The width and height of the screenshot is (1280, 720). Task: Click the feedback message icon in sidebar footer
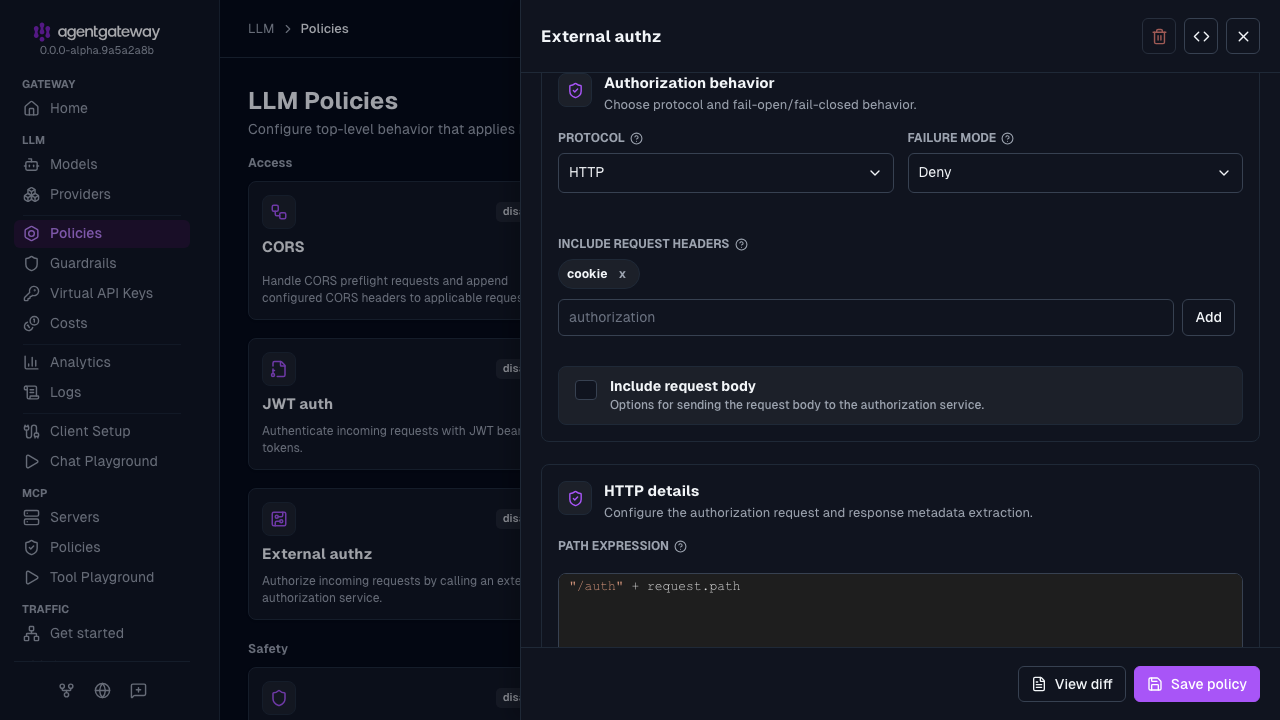tap(138, 690)
